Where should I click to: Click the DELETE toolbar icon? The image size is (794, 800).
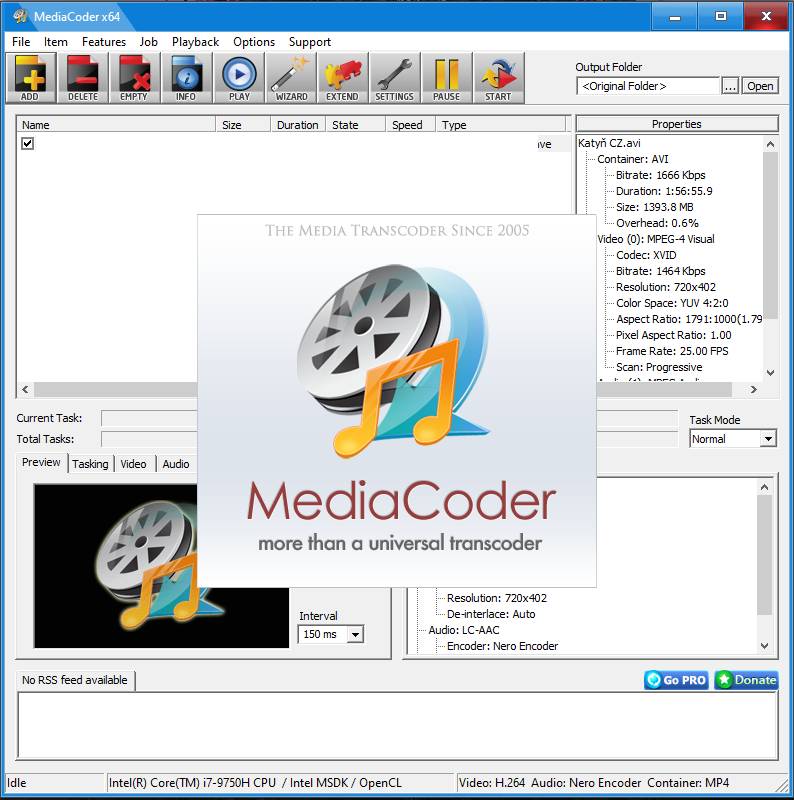[x=83, y=78]
